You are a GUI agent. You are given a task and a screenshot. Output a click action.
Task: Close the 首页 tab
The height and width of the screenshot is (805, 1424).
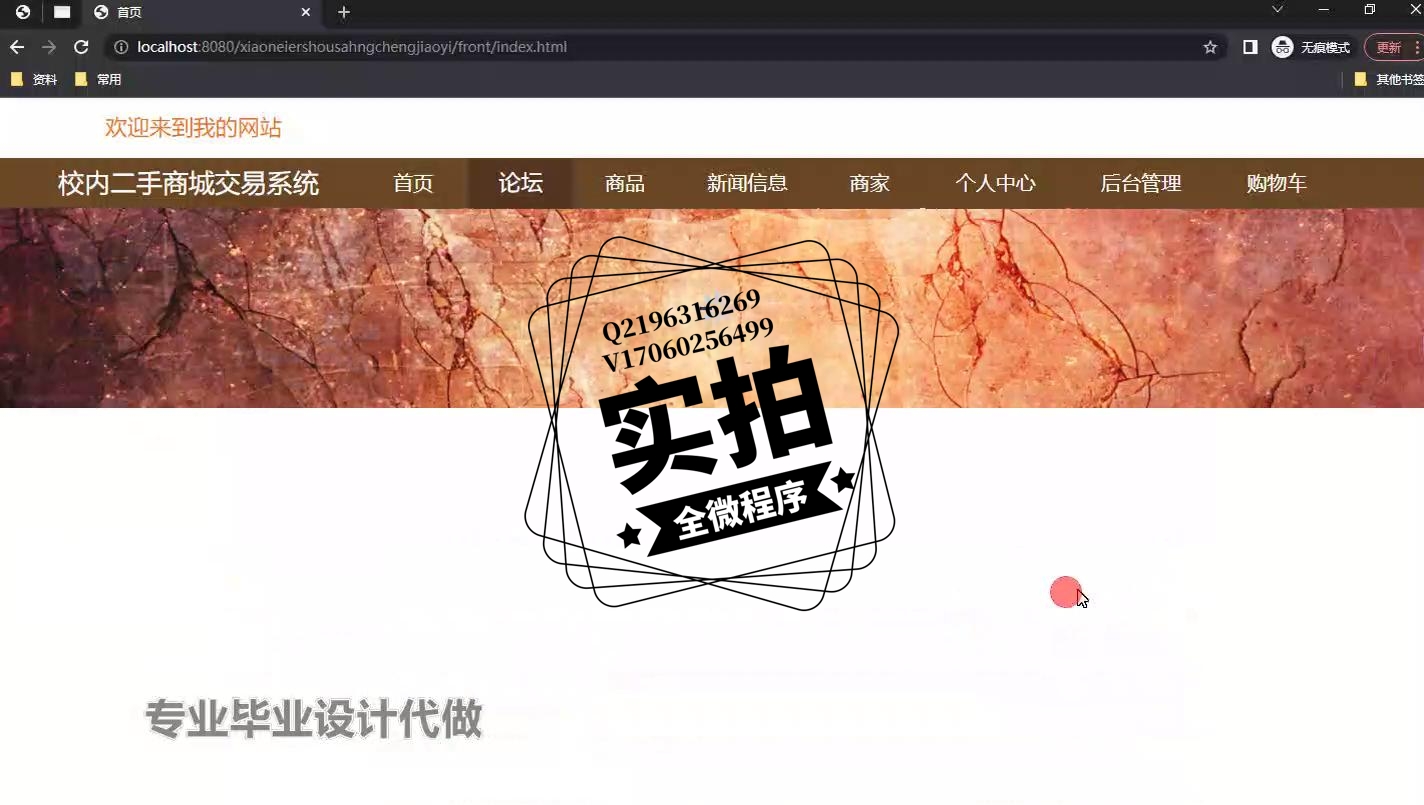click(306, 12)
